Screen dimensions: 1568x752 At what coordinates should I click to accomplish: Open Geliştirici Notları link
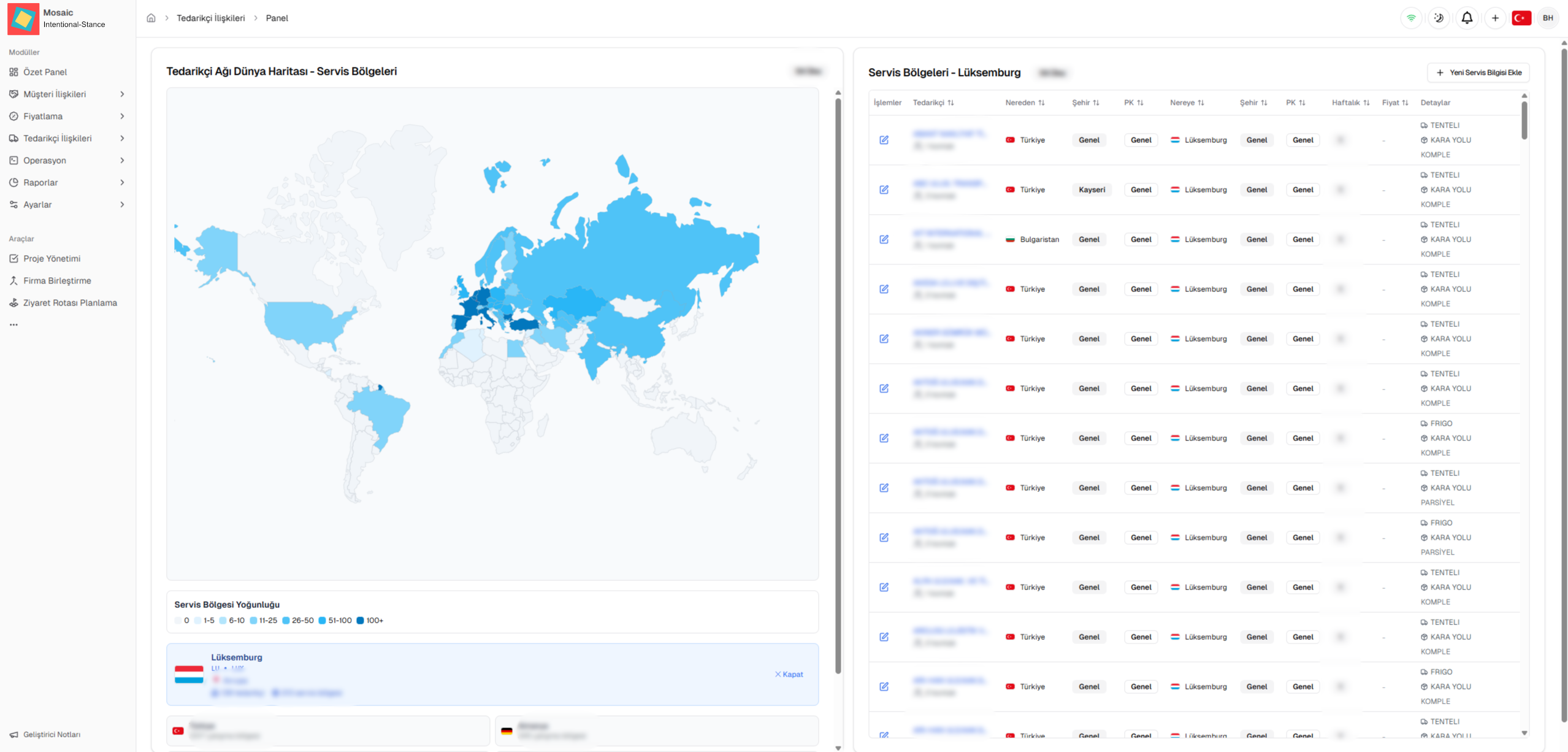(x=45, y=734)
